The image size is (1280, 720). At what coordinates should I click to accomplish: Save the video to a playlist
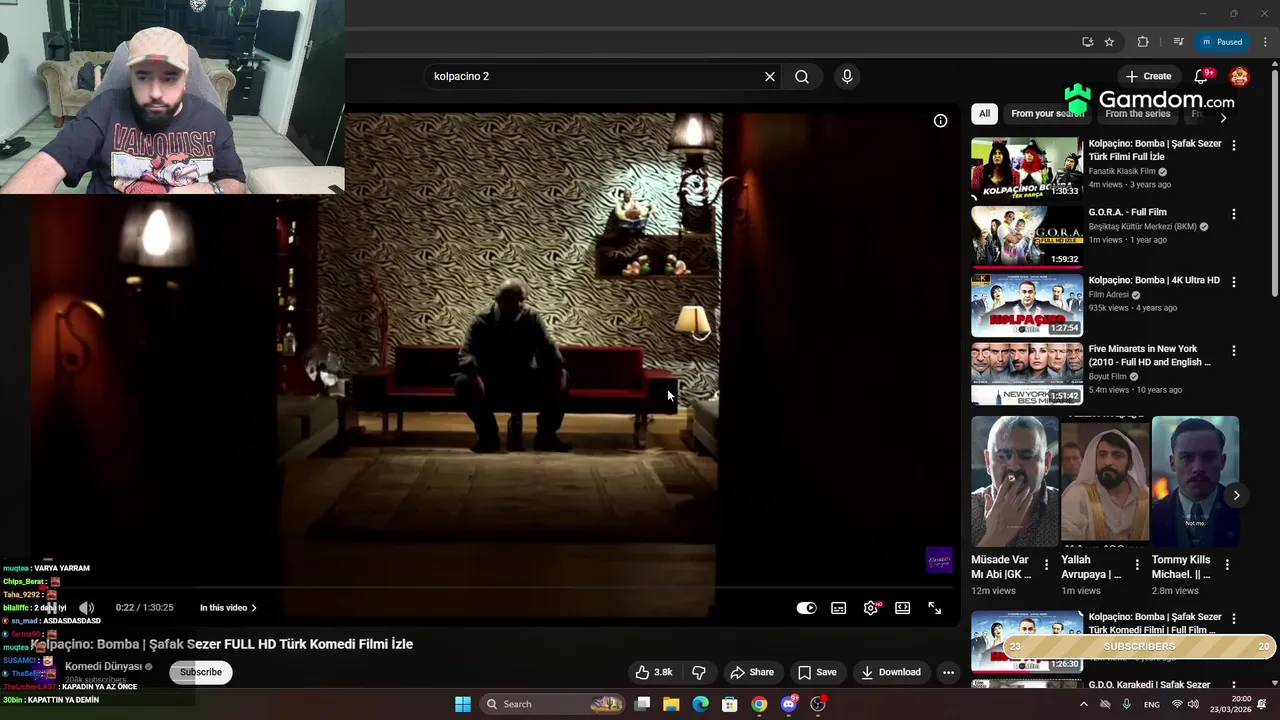(x=817, y=672)
